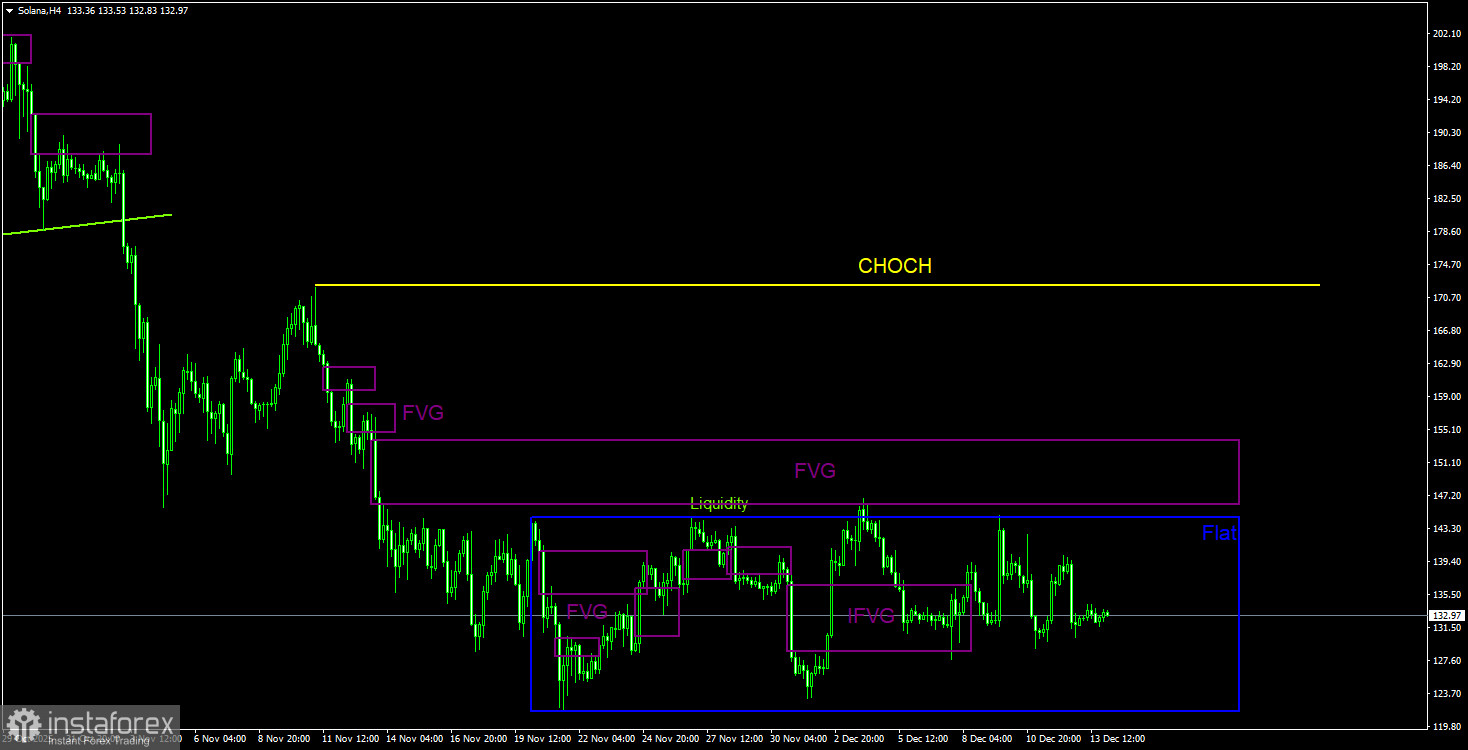Viewport: 1468px width, 750px height.
Task: Open the chart menu triangle beside Solana,H4
Action: pyautogui.click(x=9, y=10)
